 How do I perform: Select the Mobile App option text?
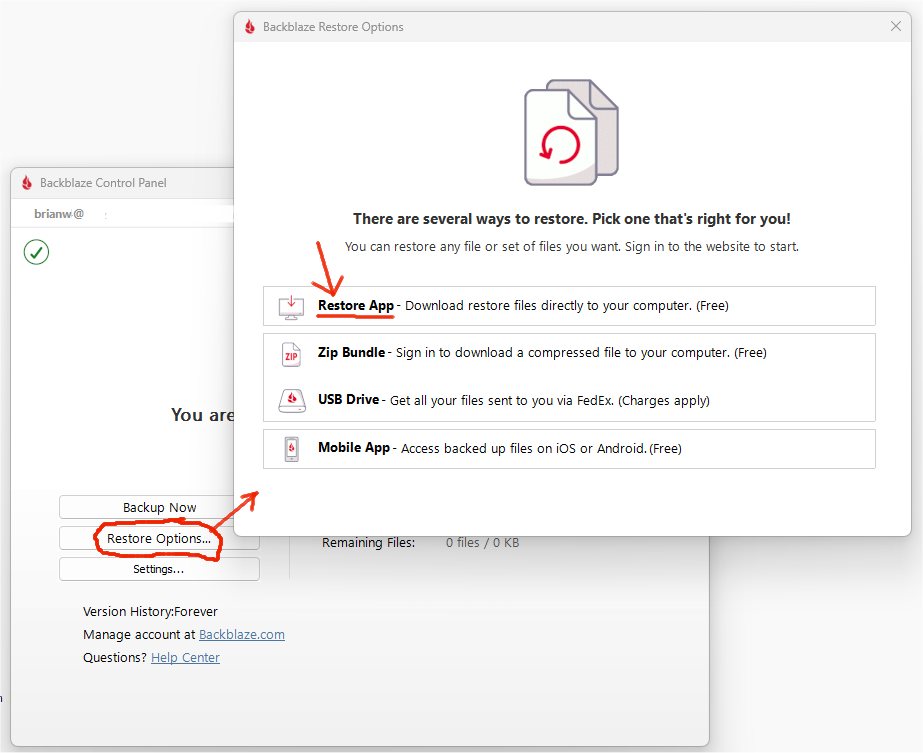(x=354, y=448)
